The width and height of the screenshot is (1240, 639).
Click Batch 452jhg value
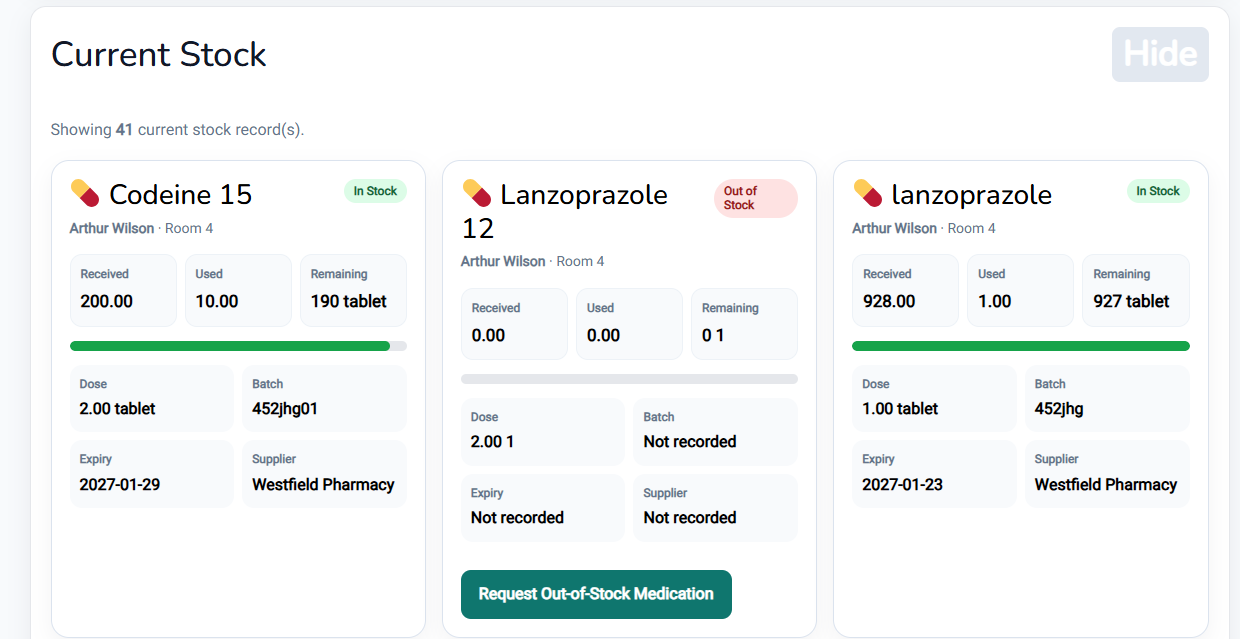click(1059, 408)
